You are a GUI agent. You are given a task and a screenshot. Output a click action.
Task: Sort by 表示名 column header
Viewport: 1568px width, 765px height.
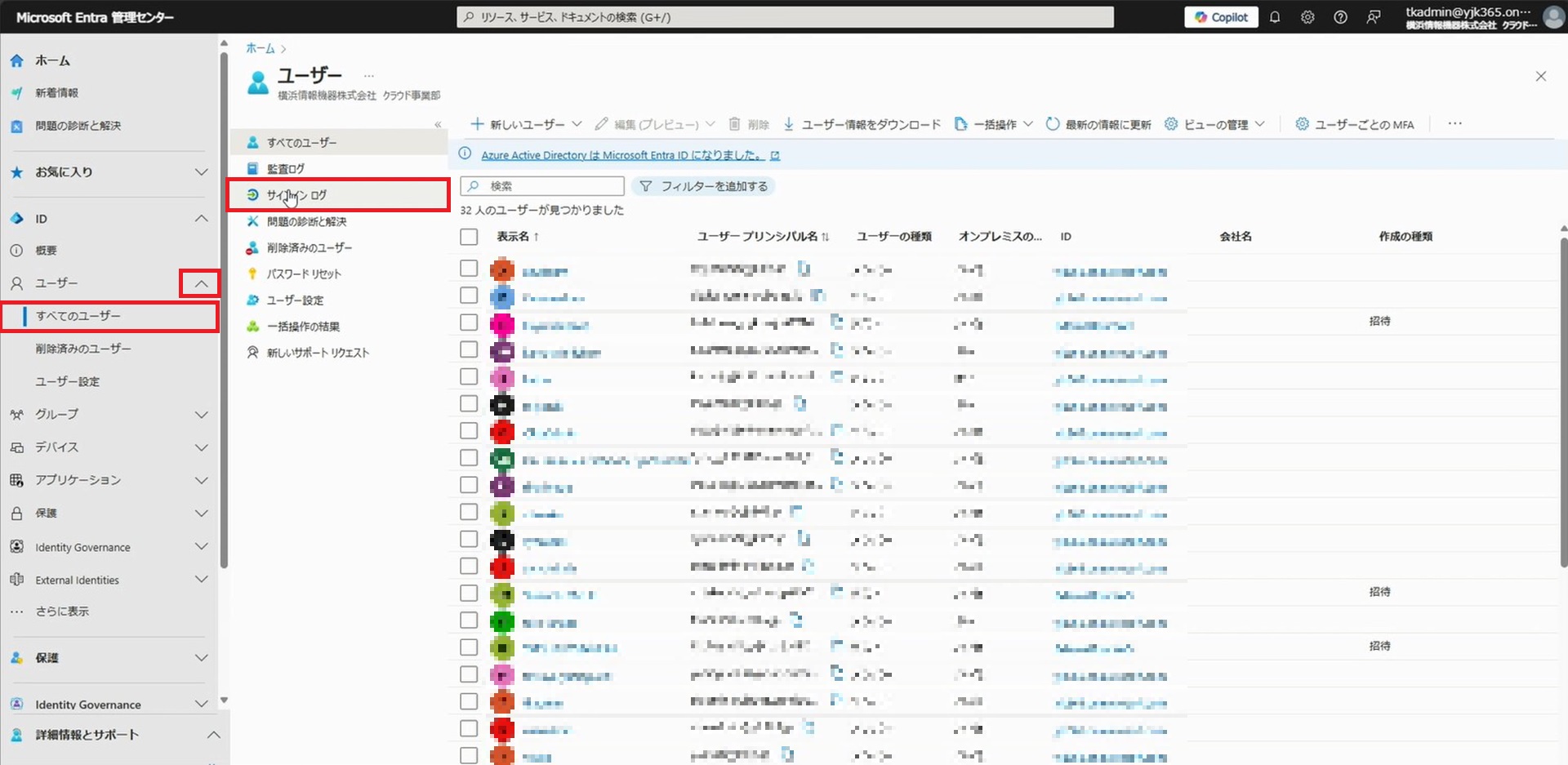pyautogui.click(x=518, y=237)
